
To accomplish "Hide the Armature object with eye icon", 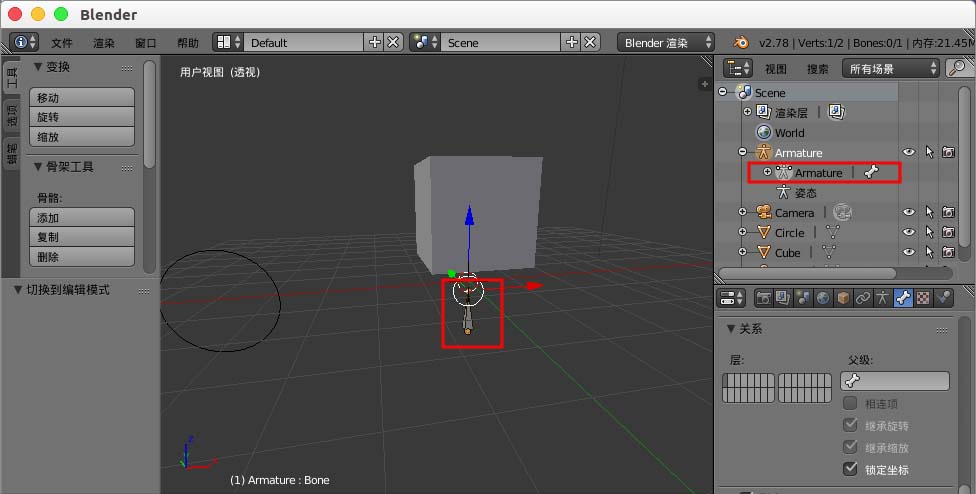I will tap(909, 152).
